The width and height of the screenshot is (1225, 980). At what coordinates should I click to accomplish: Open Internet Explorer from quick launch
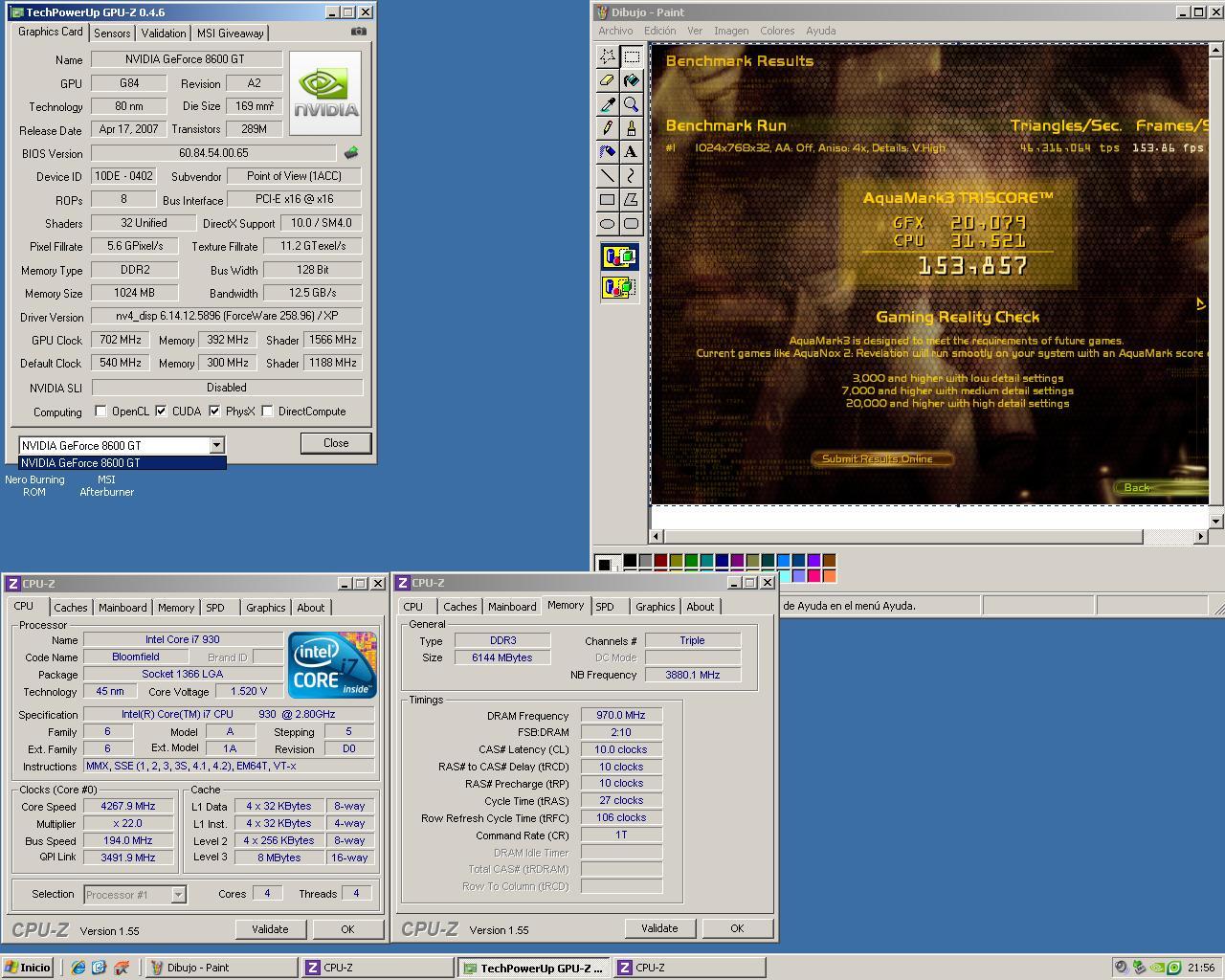(x=78, y=968)
